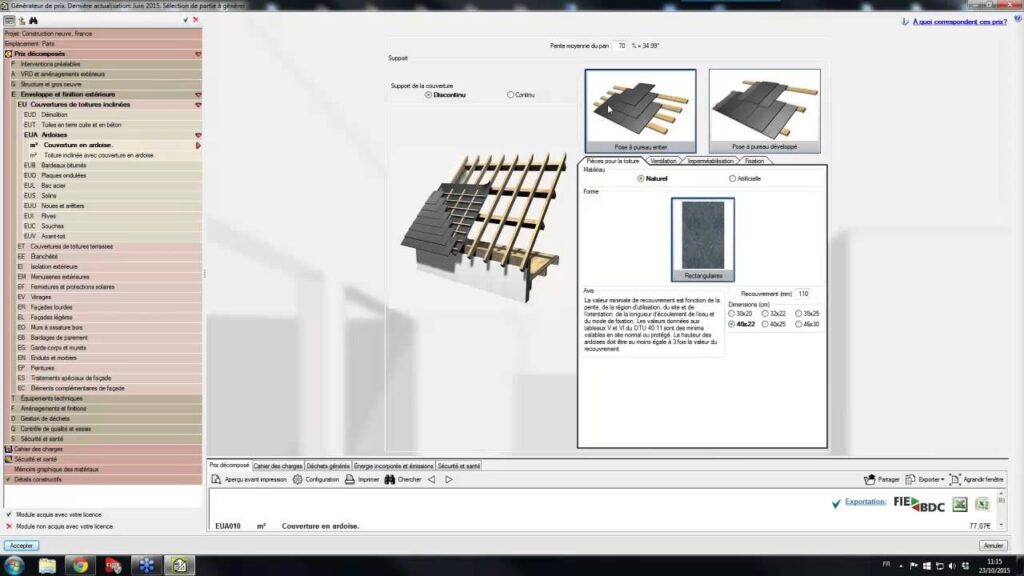Open Aperçu avant impression print preview

coord(249,479)
